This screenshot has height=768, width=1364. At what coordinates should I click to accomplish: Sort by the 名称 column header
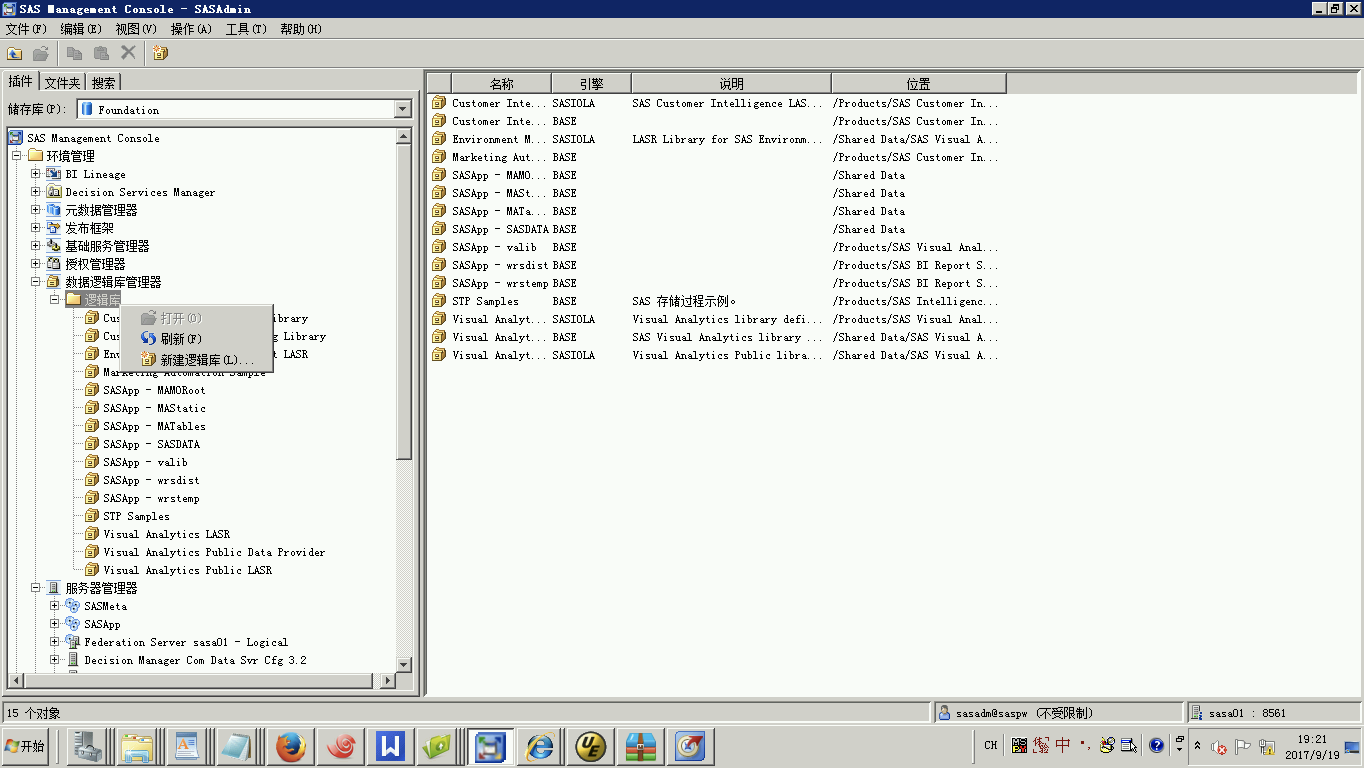pyautogui.click(x=501, y=84)
